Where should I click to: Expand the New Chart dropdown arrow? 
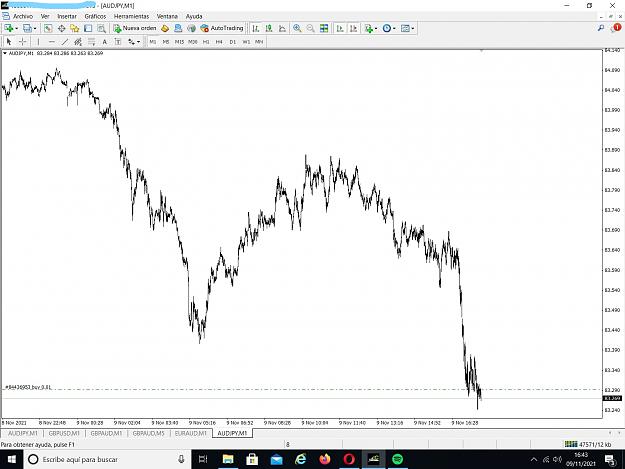[16, 28]
